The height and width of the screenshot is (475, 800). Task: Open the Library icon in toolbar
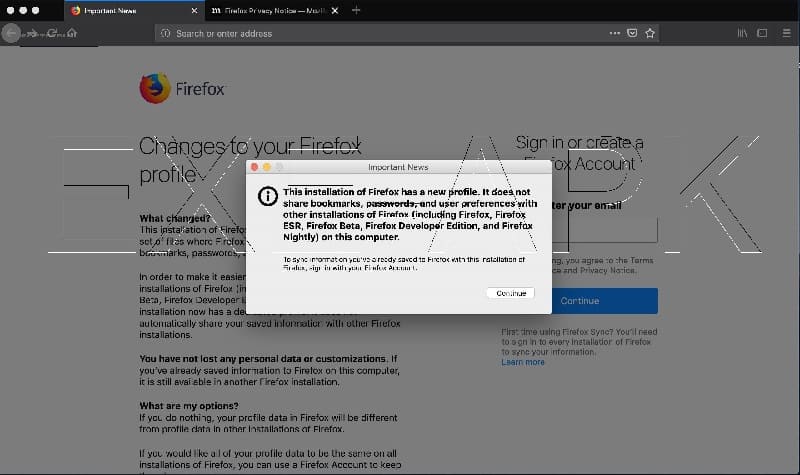pyautogui.click(x=742, y=33)
